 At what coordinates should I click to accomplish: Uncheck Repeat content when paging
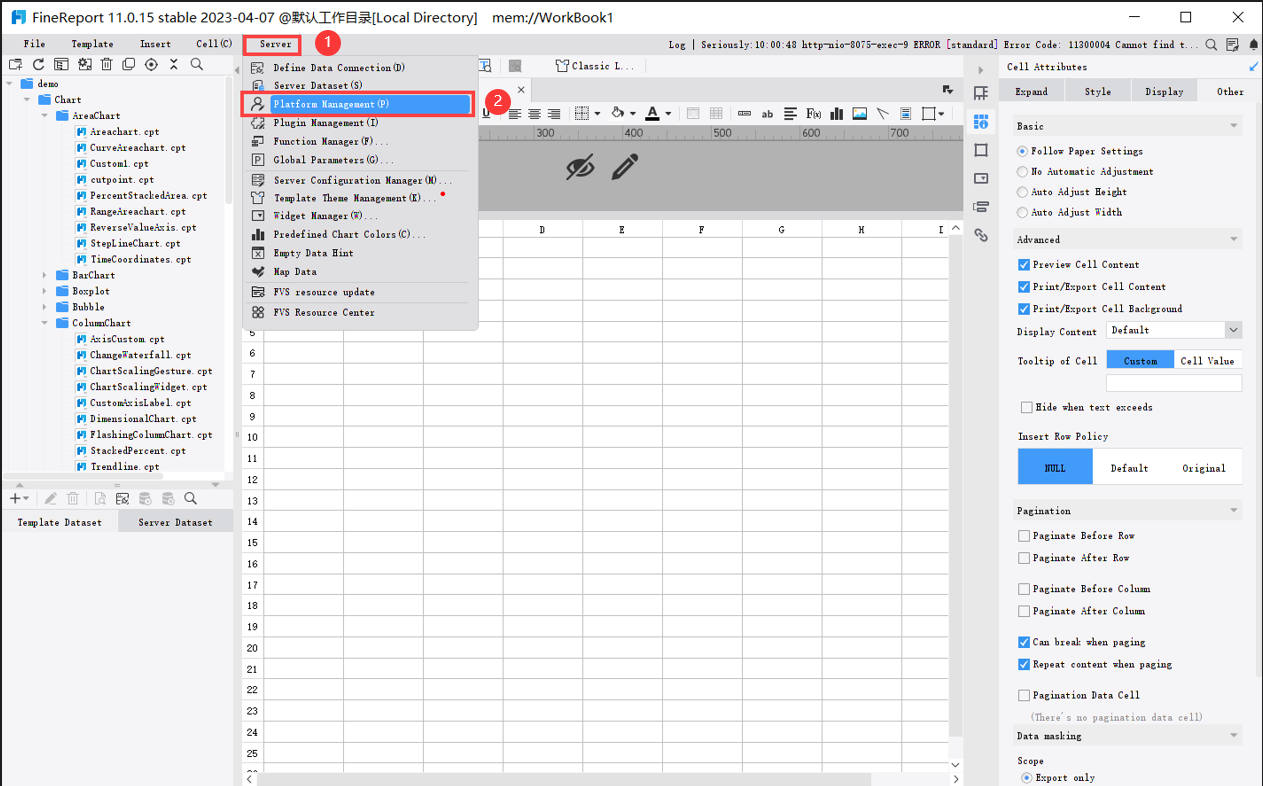[1024, 664]
